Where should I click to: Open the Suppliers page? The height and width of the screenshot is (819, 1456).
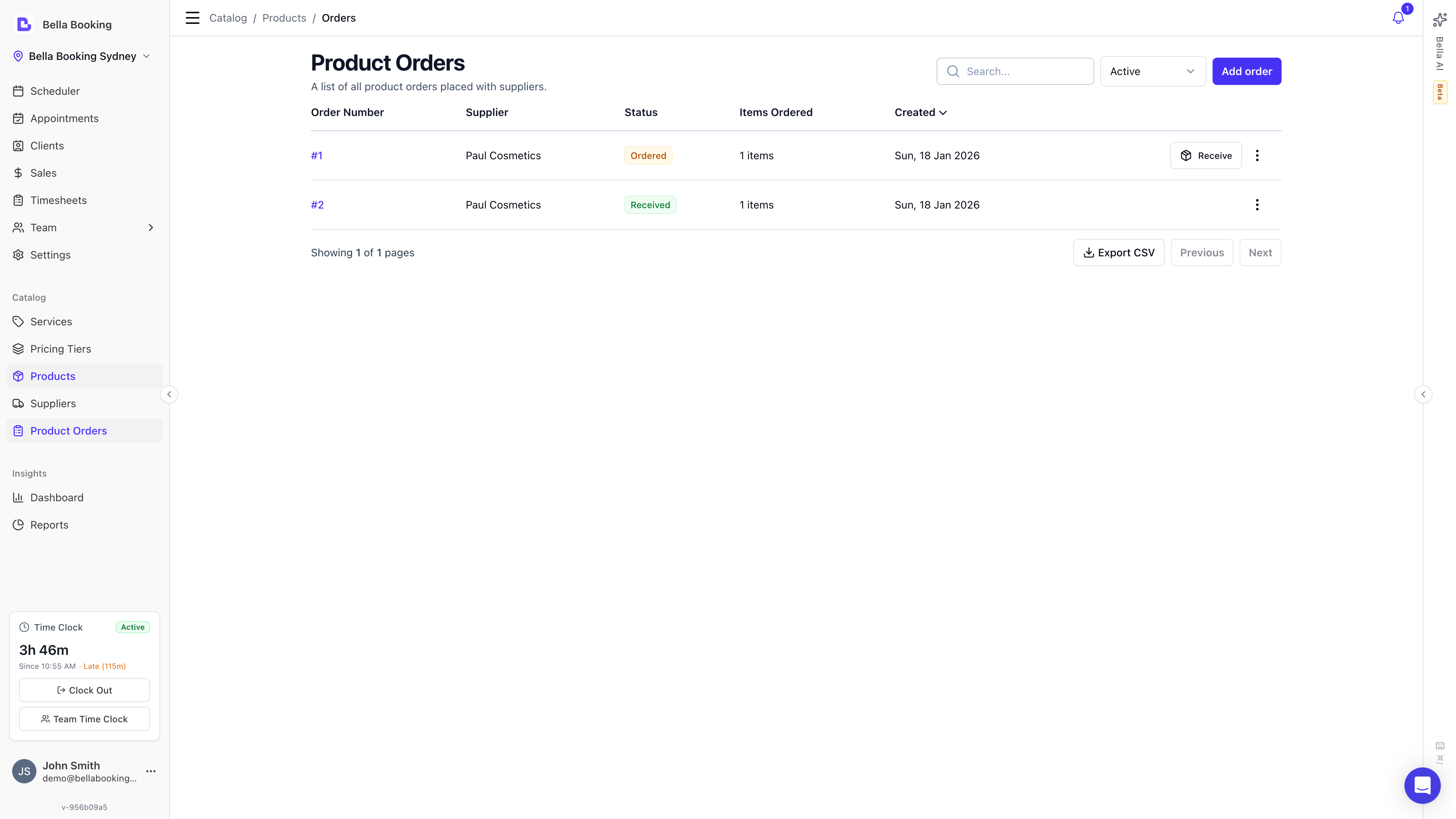(x=53, y=403)
